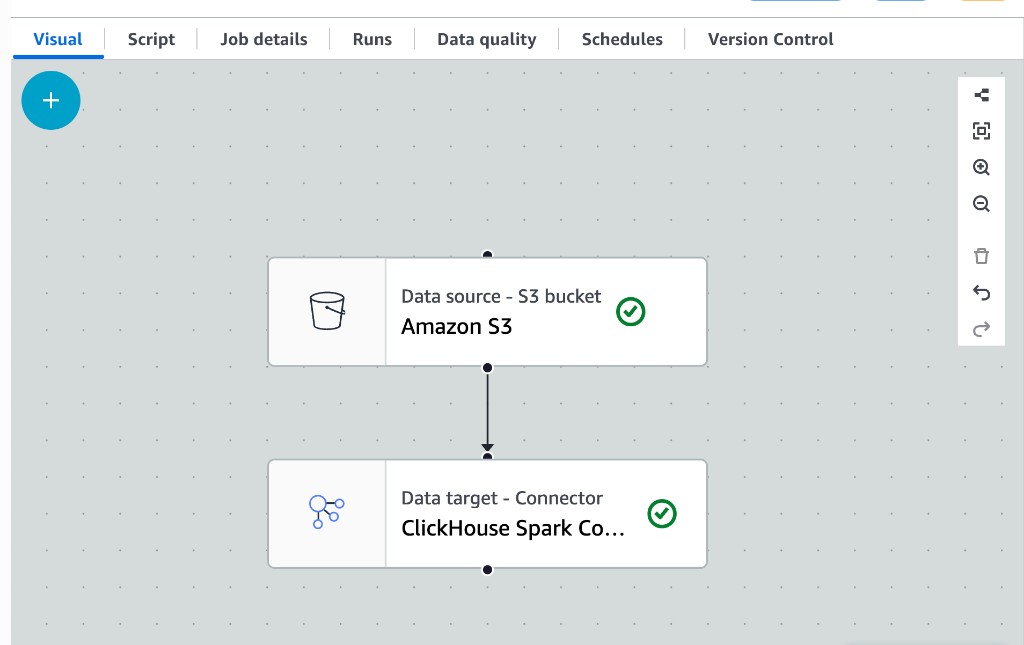Viewport: 1024px width, 645px height.
Task: Zoom out on the canvas
Action: (x=981, y=204)
